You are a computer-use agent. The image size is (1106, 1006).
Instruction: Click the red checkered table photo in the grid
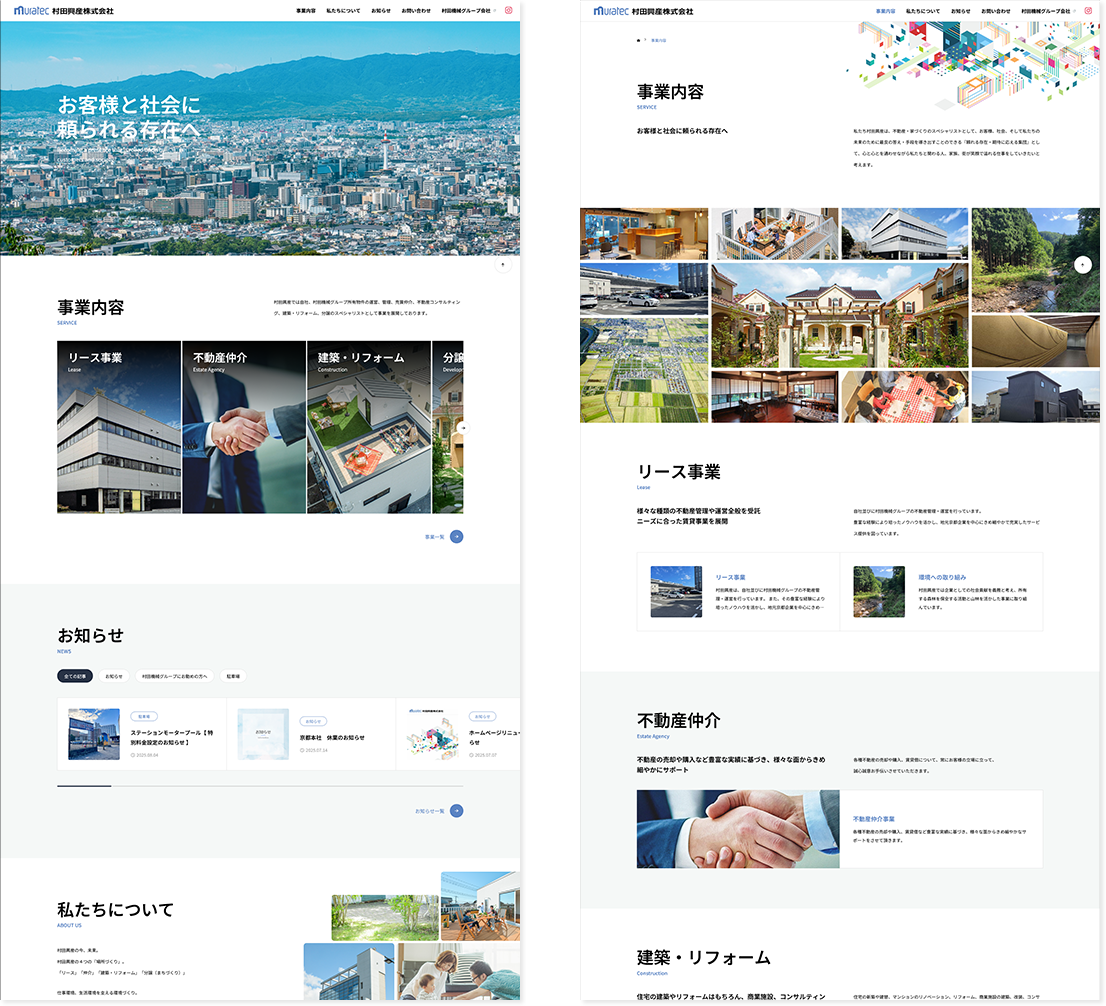(905, 396)
